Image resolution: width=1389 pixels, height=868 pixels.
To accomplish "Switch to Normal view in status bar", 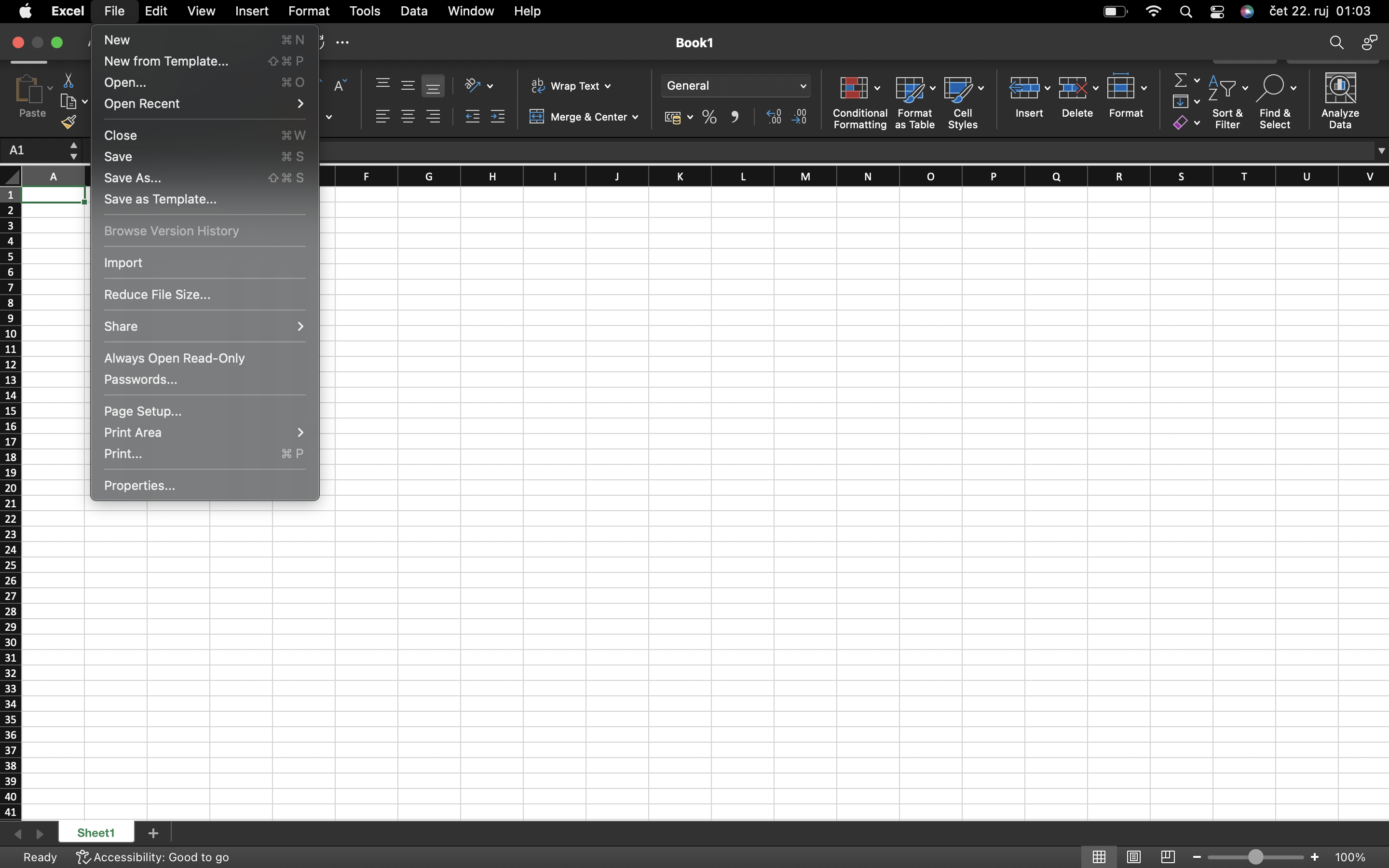I will coord(1099,856).
